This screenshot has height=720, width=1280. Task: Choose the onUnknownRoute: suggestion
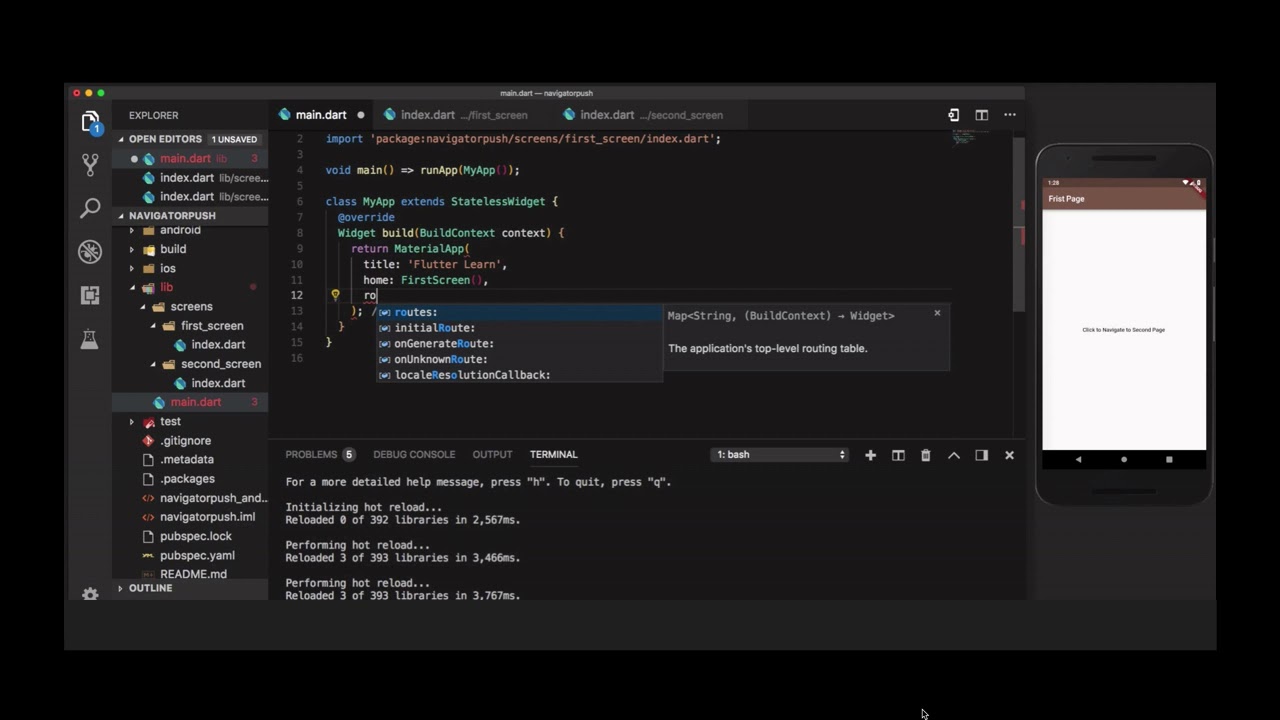point(519,359)
